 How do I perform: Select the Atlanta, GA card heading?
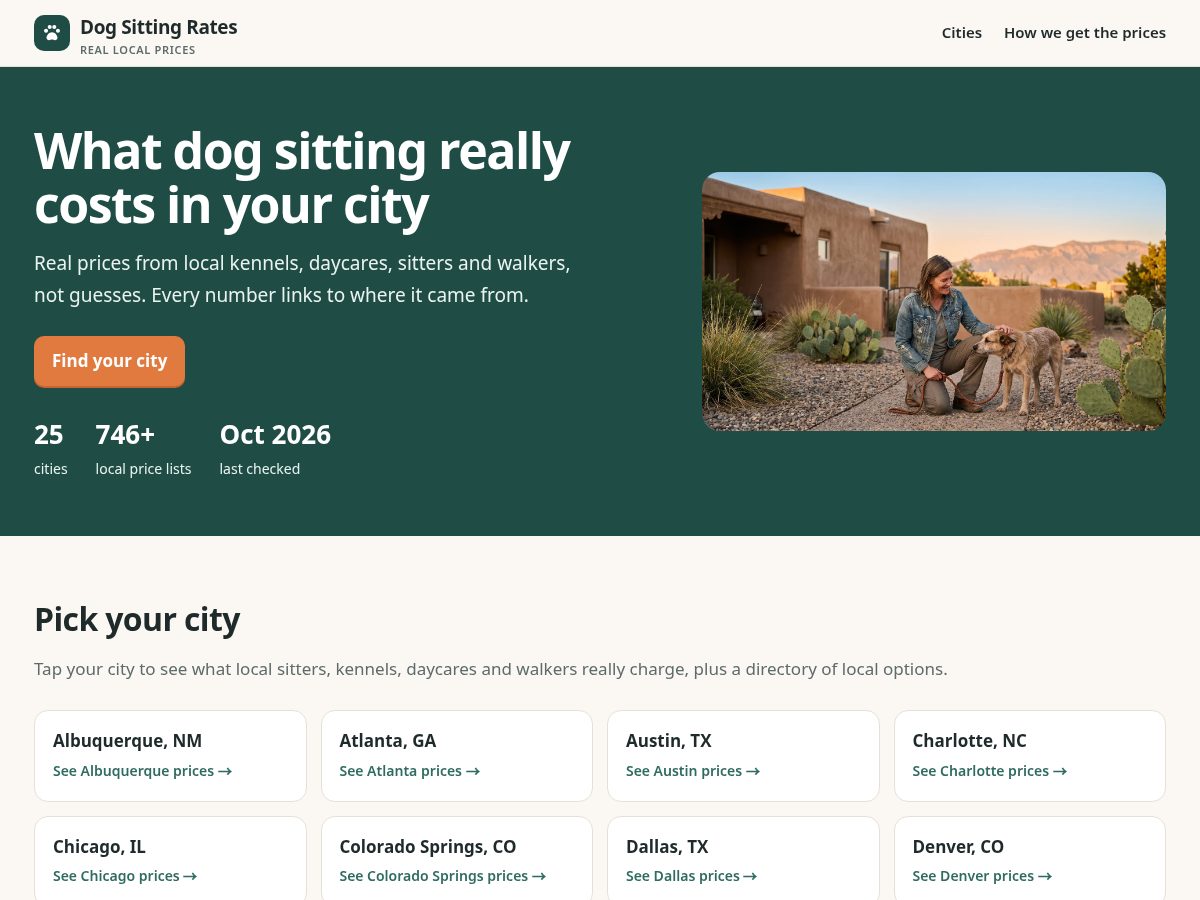[x=388, y=741]
